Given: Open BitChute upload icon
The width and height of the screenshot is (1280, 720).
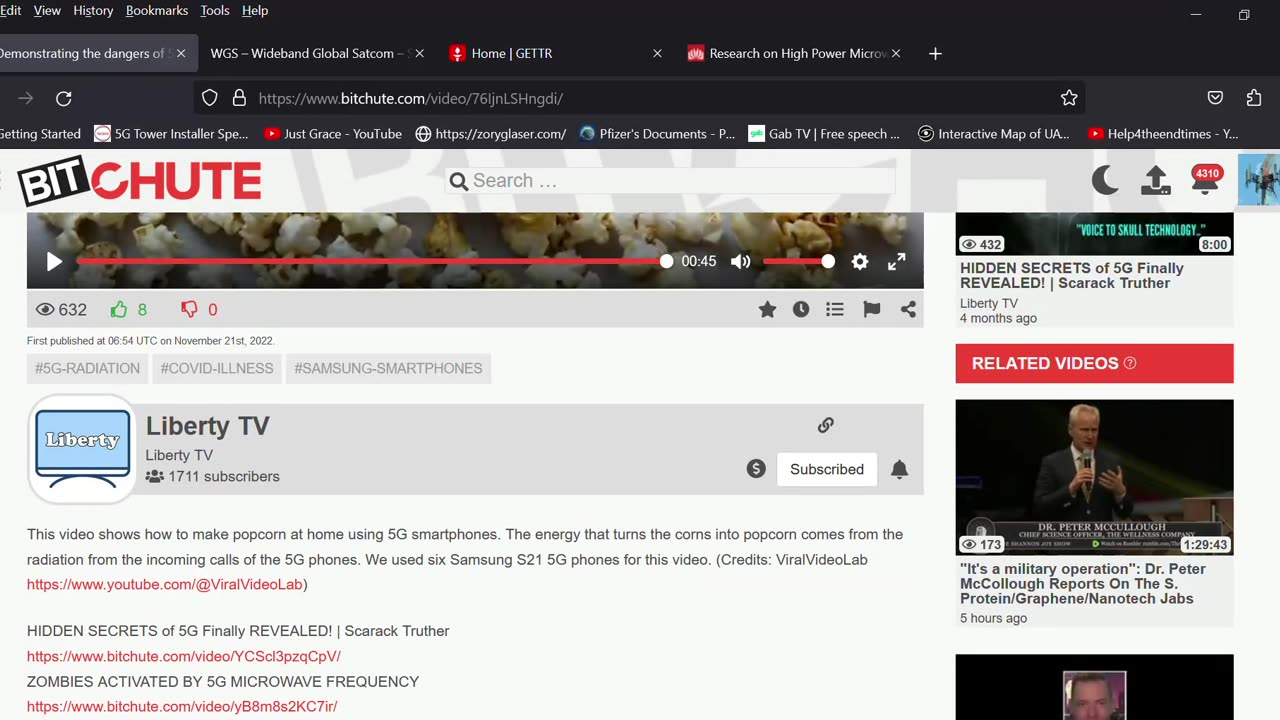Looking at the screenshot, I should (x=1155, y=180).
